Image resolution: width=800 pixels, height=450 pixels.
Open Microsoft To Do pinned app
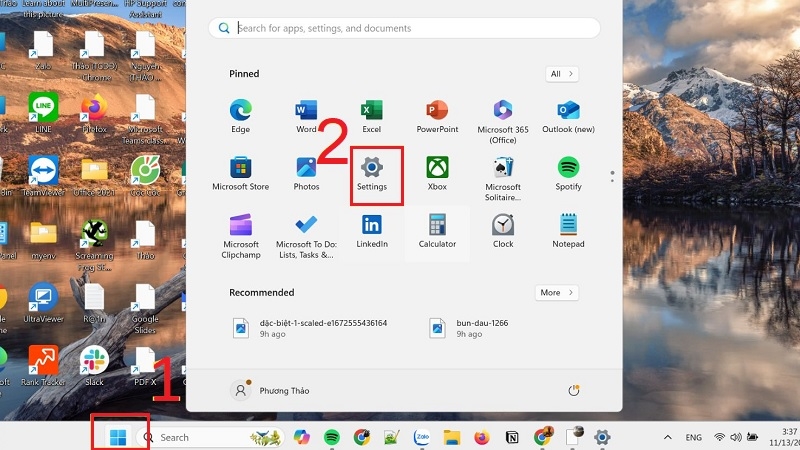pyautogui.click(x=306, y=236)
